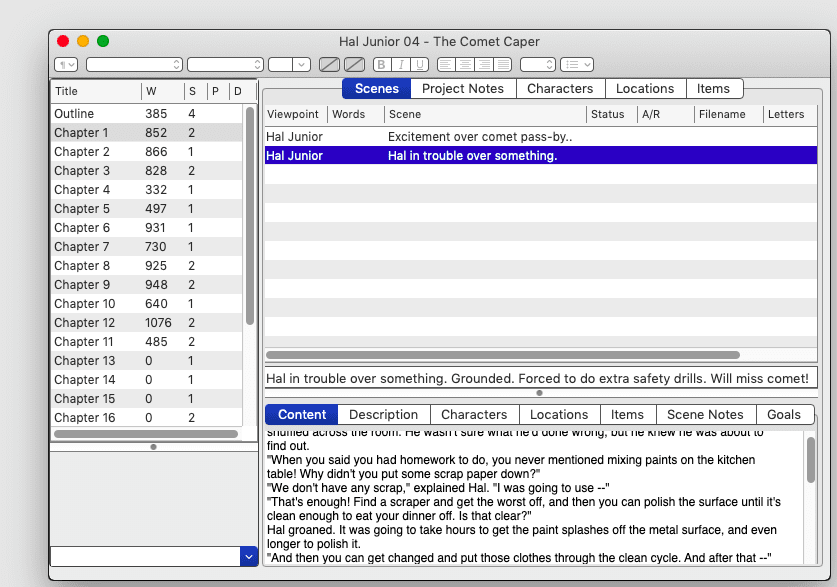The height and width of the screenshot is (587, 837).
Task: Select the Goals tab
Action: click(784, 415)
